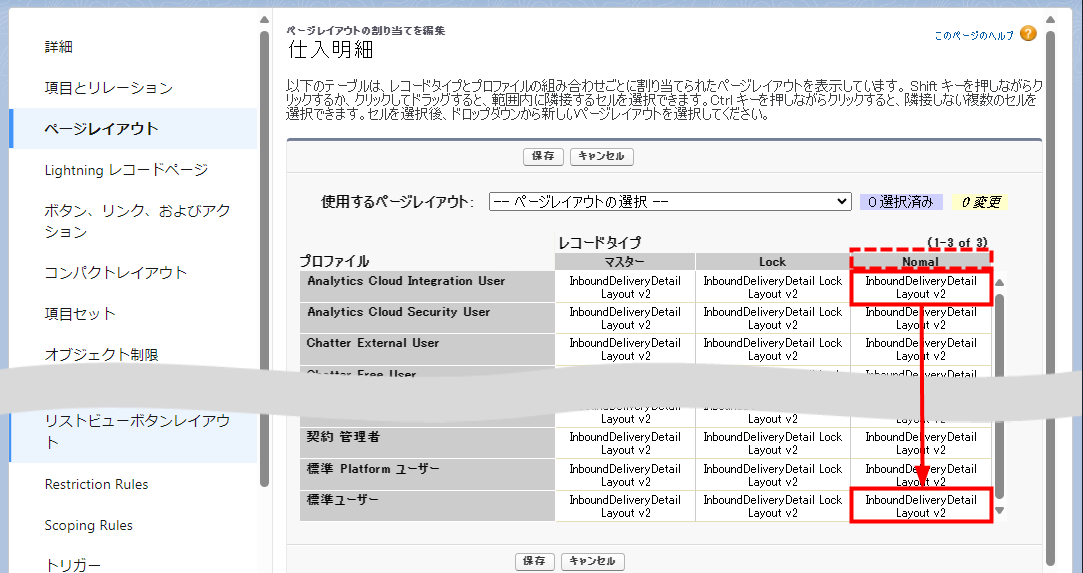Select マスター cell for 契約 管理者
1083x573 pixels.
(x=625, y=443)
